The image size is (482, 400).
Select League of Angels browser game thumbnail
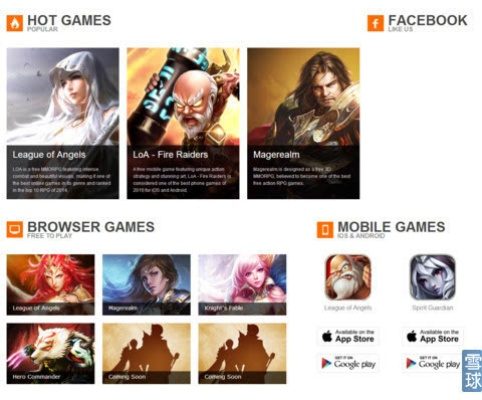point(51,285)
